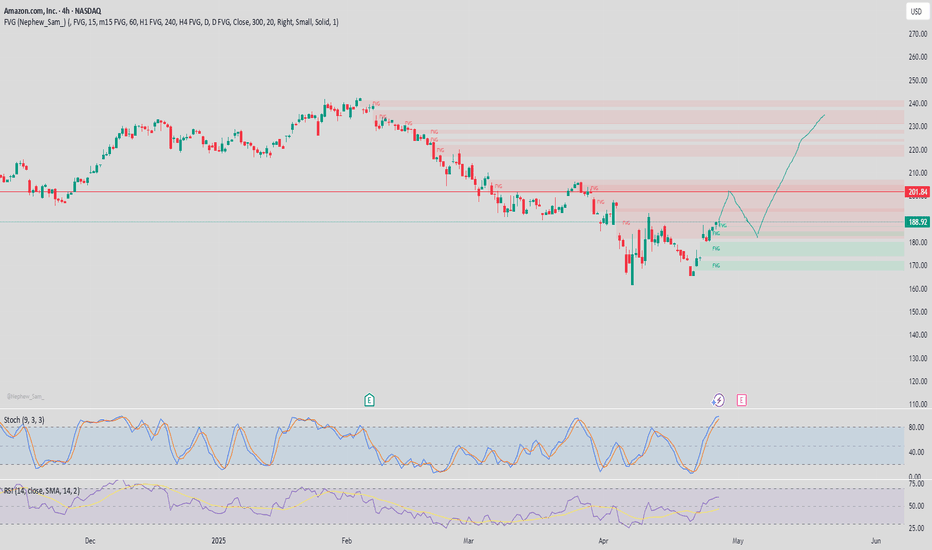Click the 2025 label on the time axis
The width and height of the screenshot is (932, 550).
219,540
